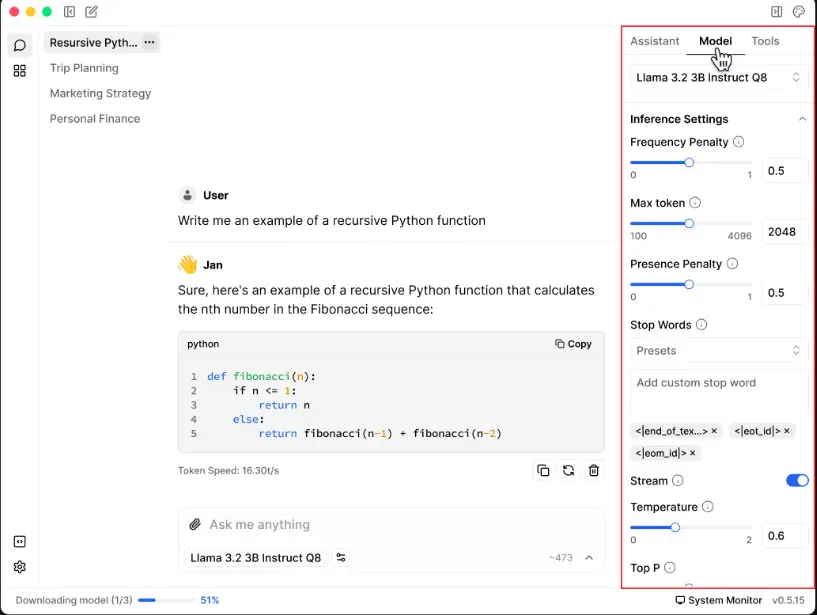Open model settings sliders icon in input
Screen dimensions: 817x615
[x=341, y=558]
